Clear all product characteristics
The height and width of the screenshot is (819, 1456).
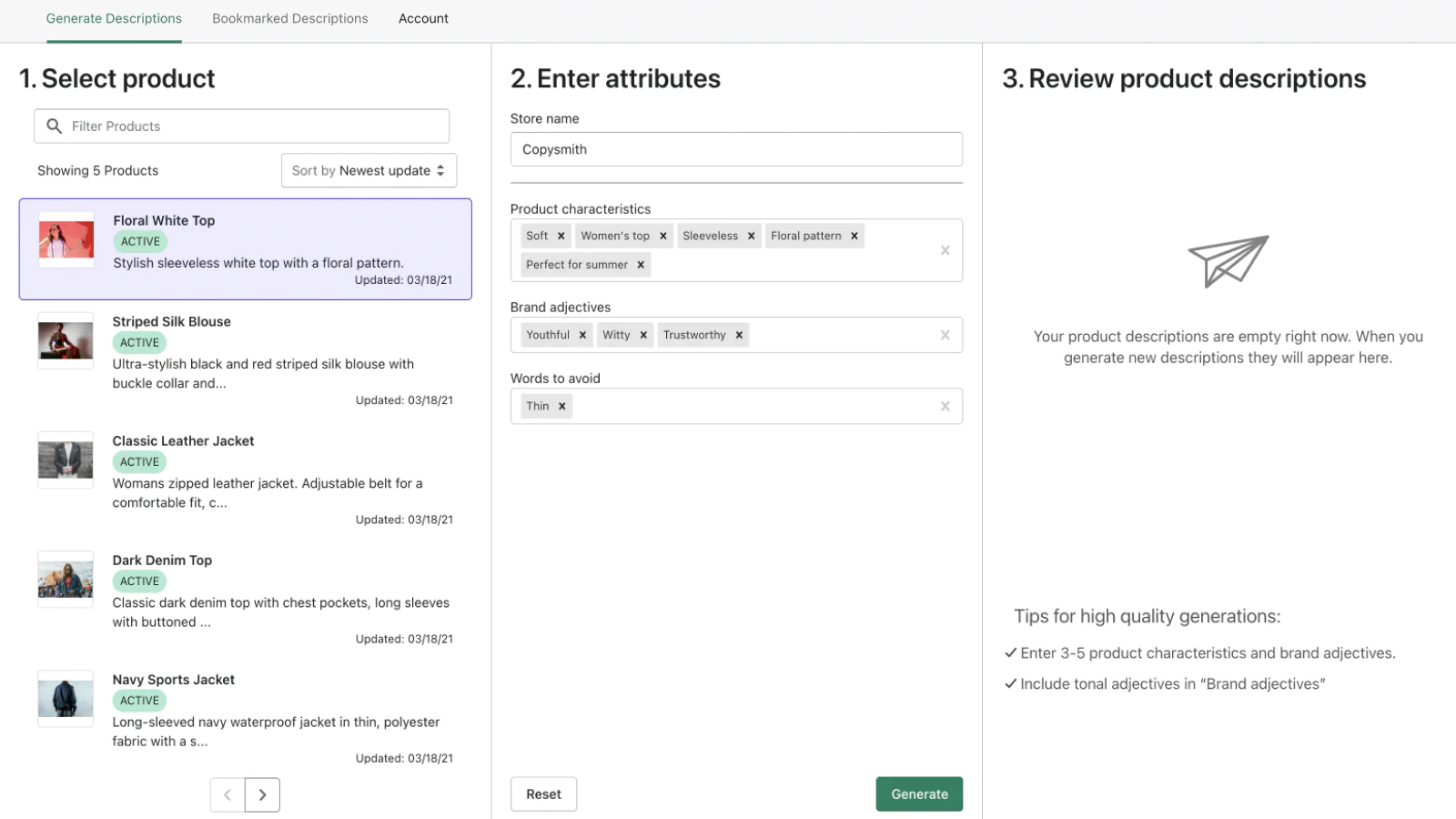pos(945,250)
